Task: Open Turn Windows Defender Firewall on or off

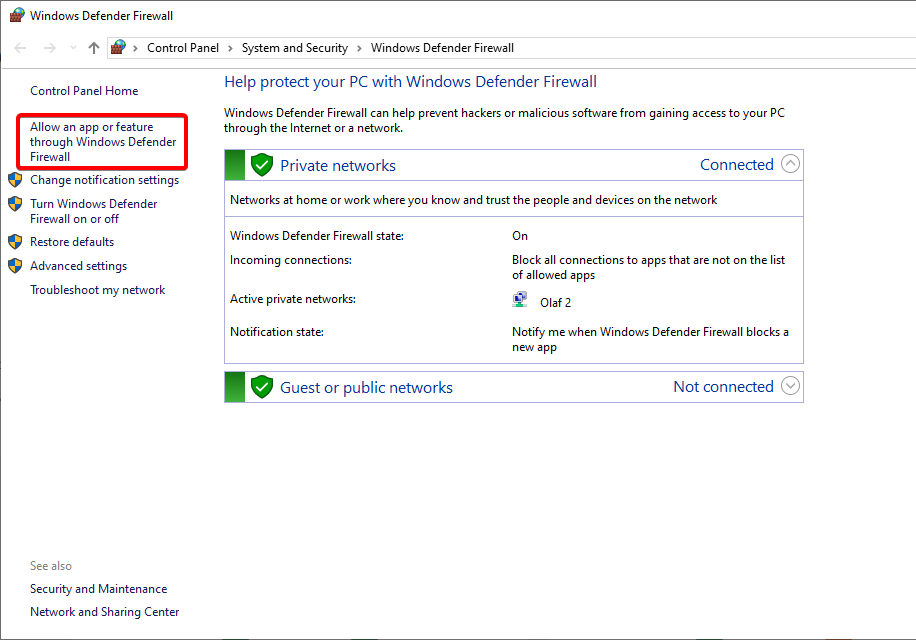Action: pyautogui.click(x=93, y=211)
